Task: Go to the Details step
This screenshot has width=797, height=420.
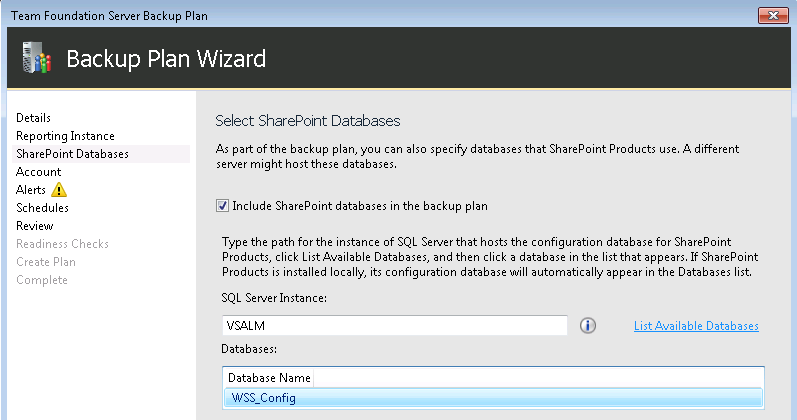Action: coord(33,118)
